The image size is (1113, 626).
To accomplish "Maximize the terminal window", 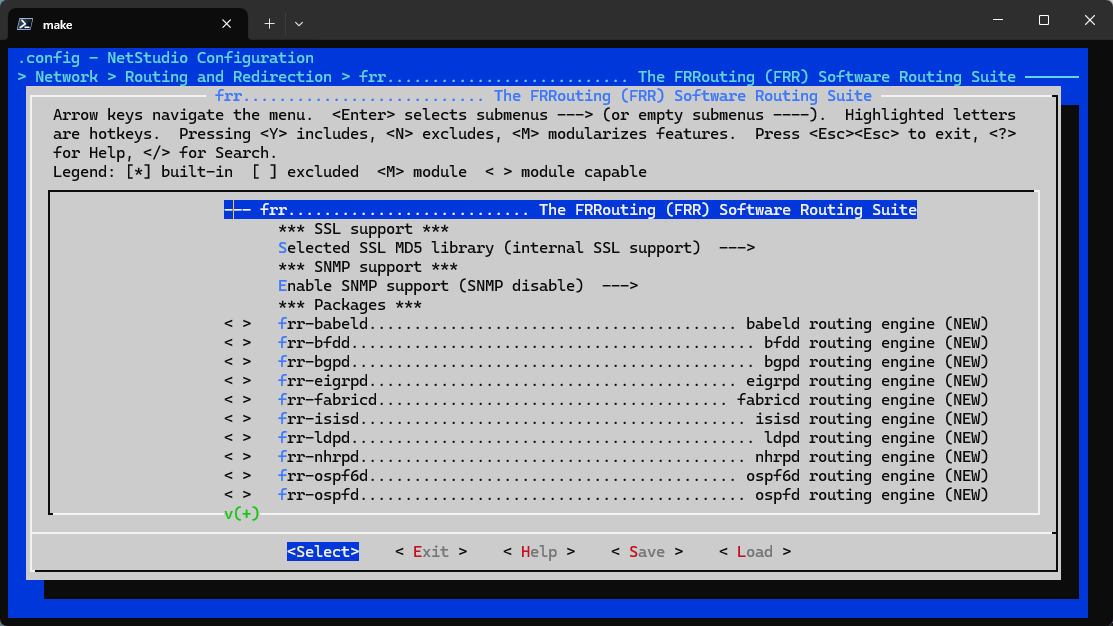I will coord(1043,20).
